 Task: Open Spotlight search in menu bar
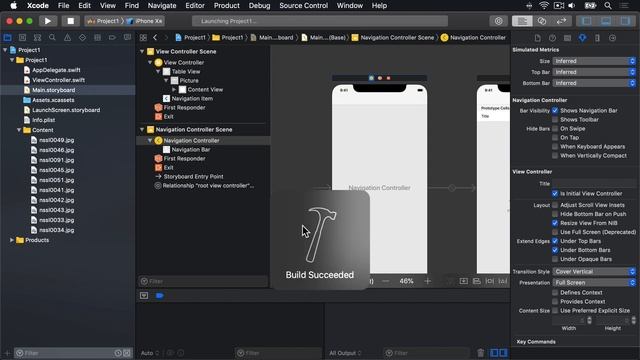pyautogui.click(x=608, y=6)
